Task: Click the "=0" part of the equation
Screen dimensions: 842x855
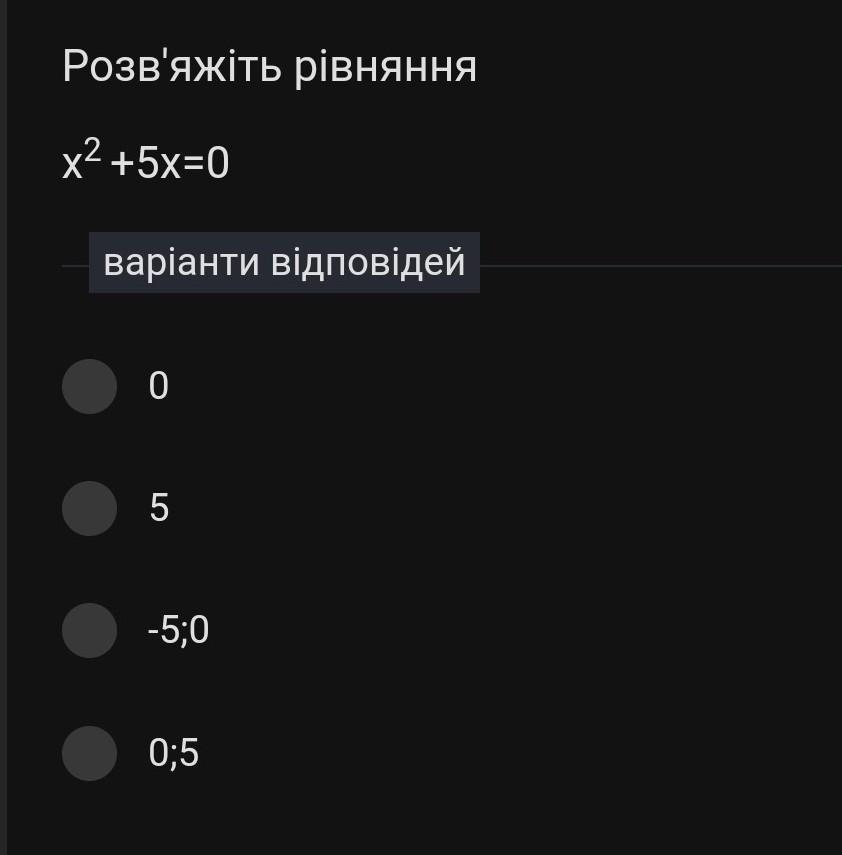Action: coord(206,164)
